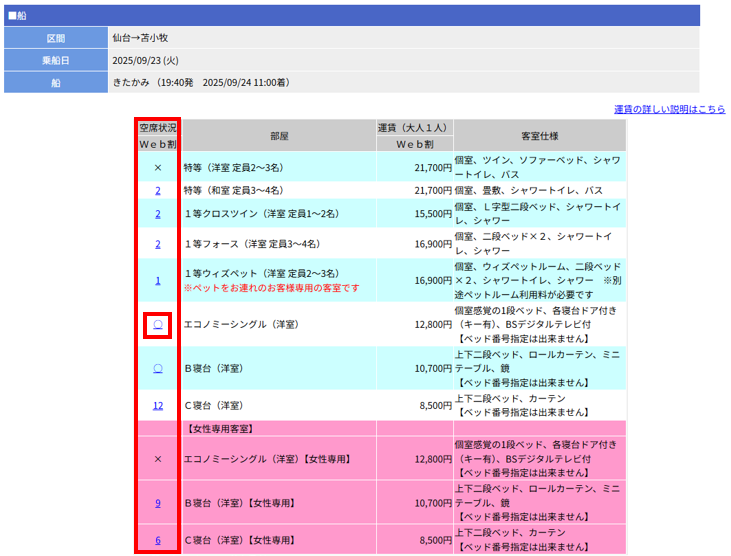This screenshot has height=556, width=731.
Task: Open 運賃の詳しい説明はこちら link
Action: pos(669,109)
